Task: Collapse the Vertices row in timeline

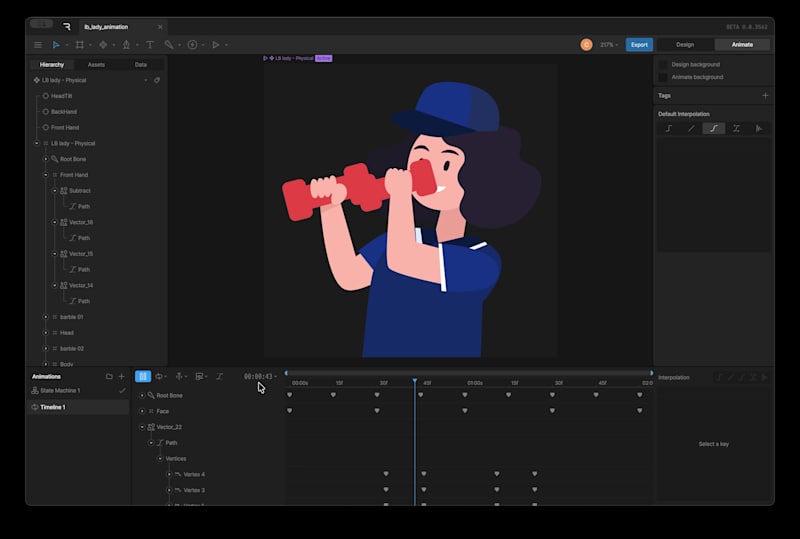Action: coord(160,458)
